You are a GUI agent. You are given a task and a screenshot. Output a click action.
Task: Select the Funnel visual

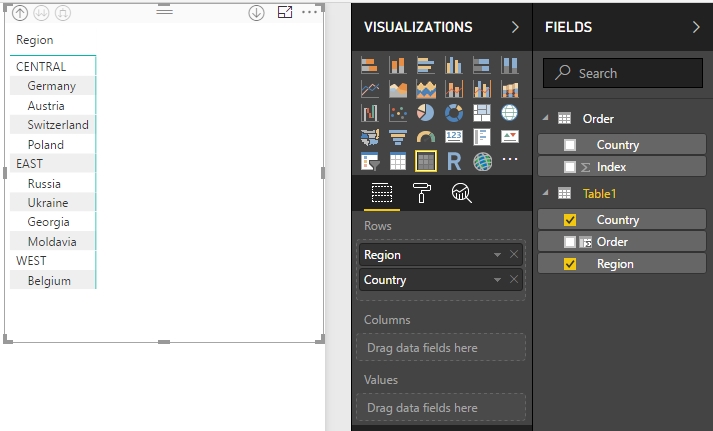point(397,136)
